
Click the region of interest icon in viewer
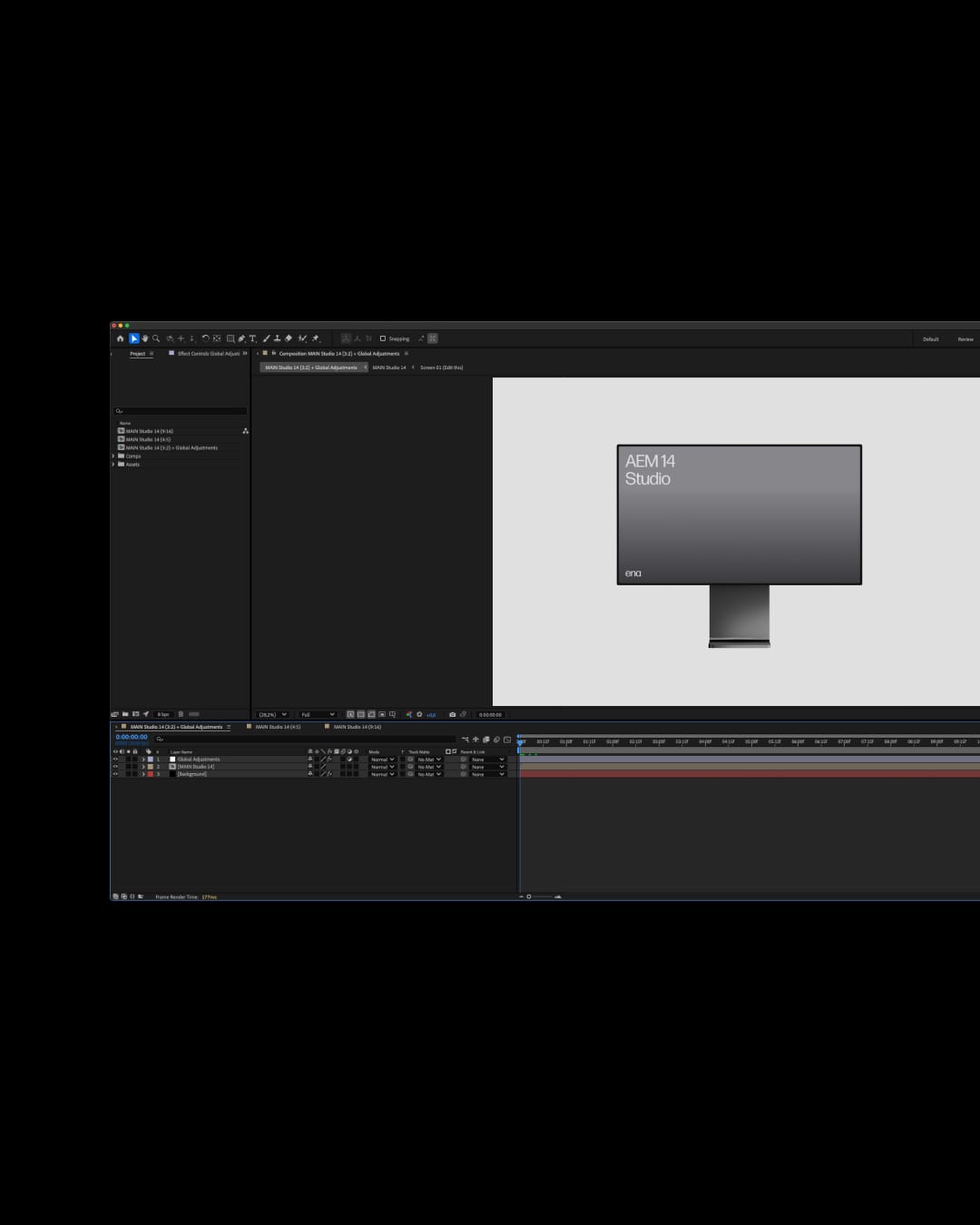point(382,714)
